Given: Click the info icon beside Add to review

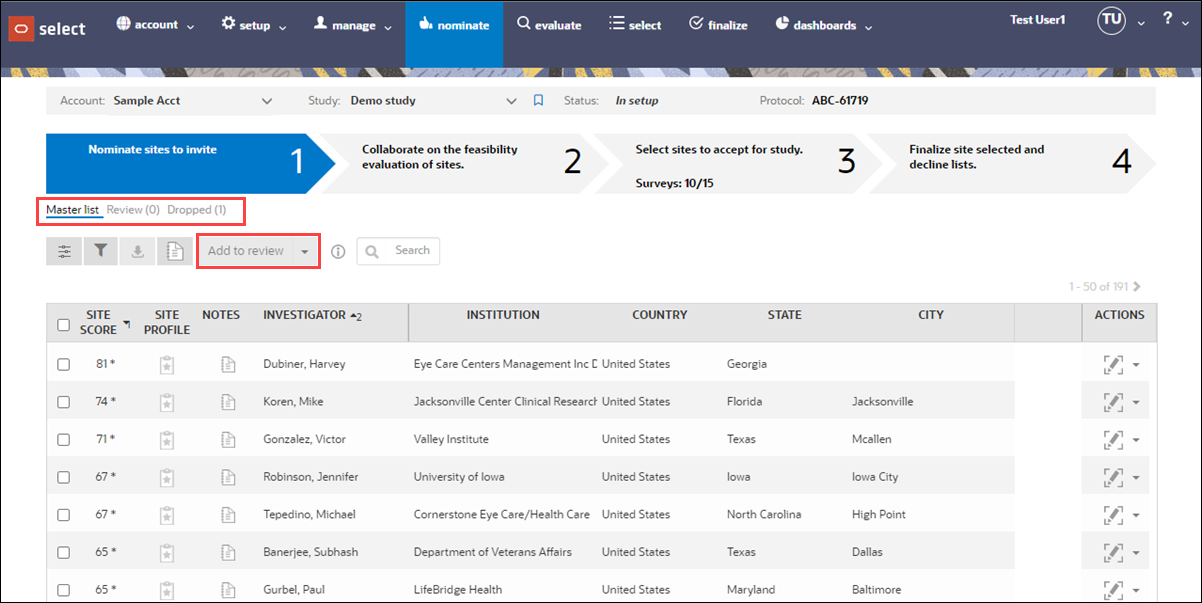Looking at the screenshot, I should pos(338,251).
